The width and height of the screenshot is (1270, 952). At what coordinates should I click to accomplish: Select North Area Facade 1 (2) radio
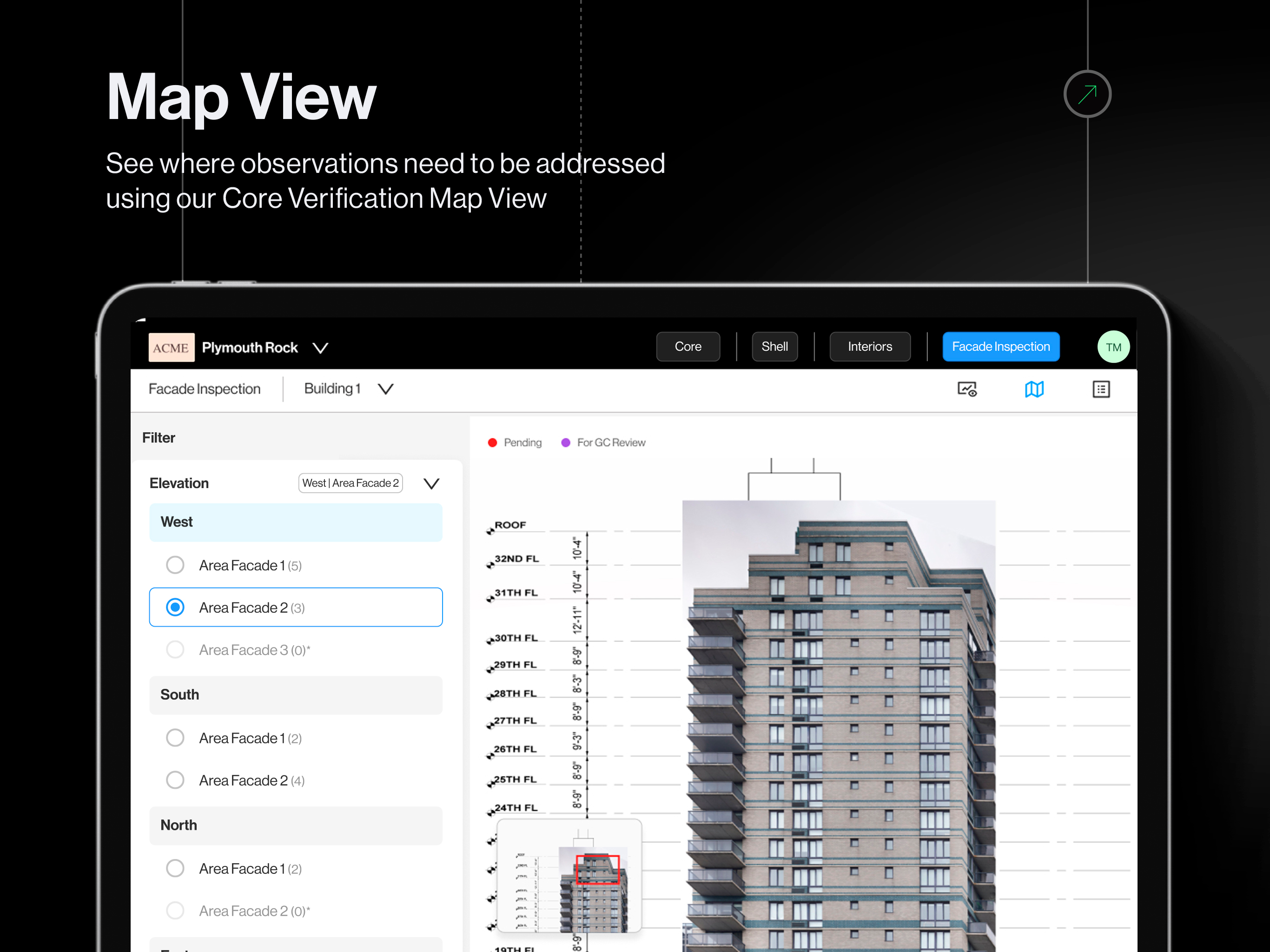click(x=175, y=868)
